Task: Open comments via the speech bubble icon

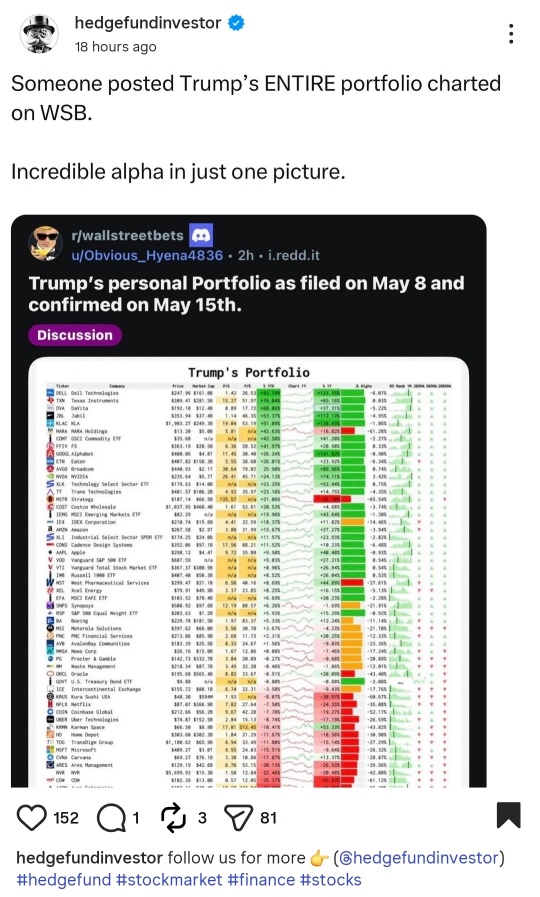Action: pyautogui.click(x=111, y=817)
